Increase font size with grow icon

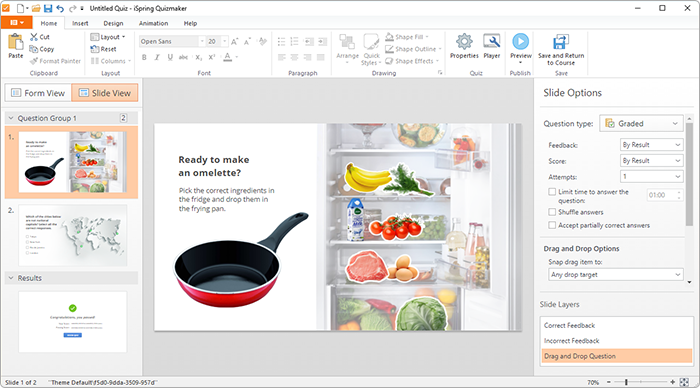tap(235, 42)
